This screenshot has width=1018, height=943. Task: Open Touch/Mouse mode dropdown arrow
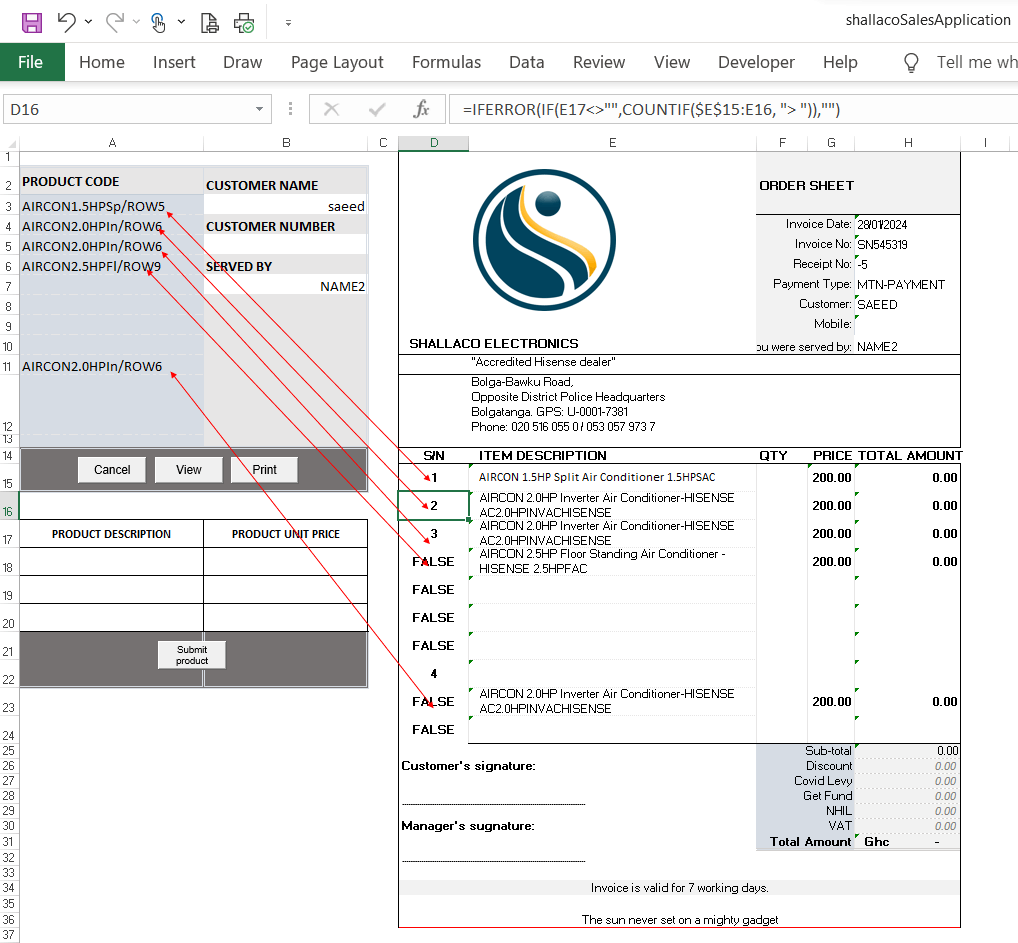coord(181,22)
